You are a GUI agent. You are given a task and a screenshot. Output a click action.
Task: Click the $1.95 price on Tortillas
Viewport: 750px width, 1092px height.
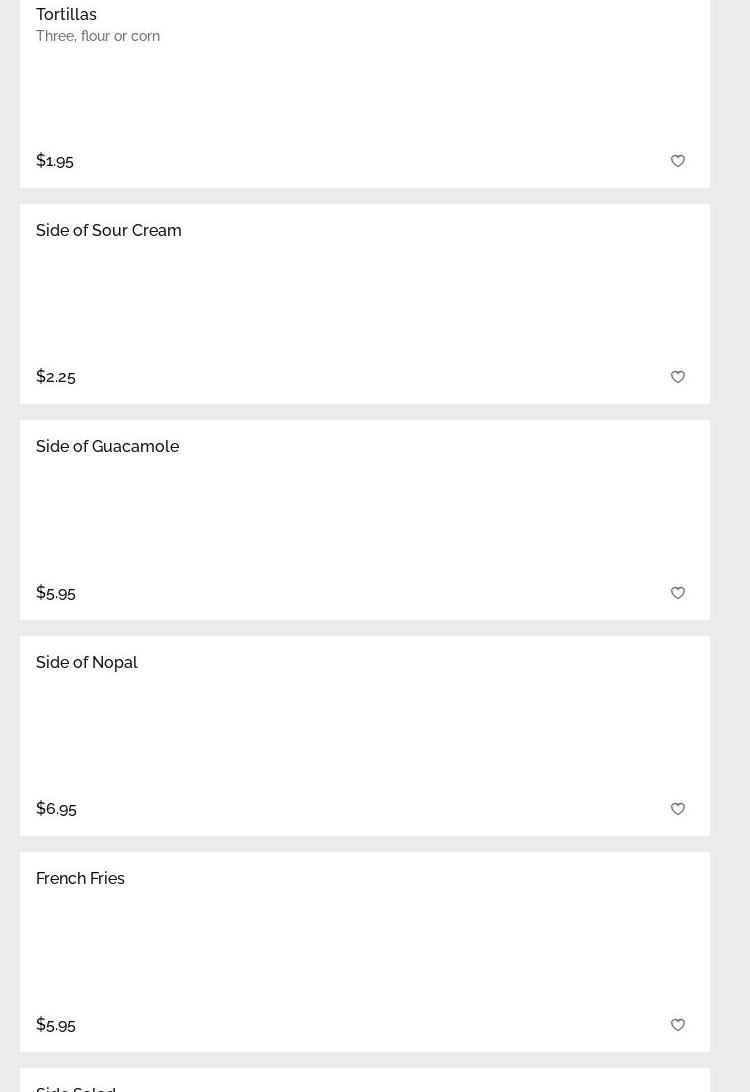(x=55, y=160)
